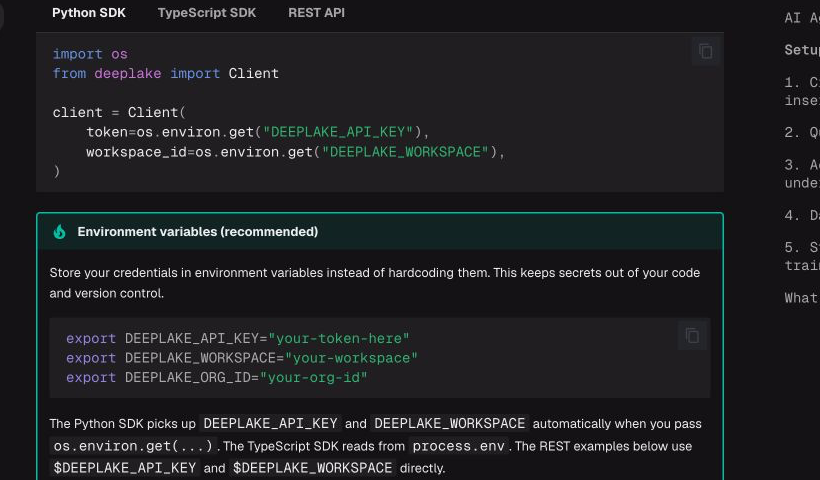Screen dimensions: 820x480
Task: Click the "import os" code line
Action: point(90,54)
